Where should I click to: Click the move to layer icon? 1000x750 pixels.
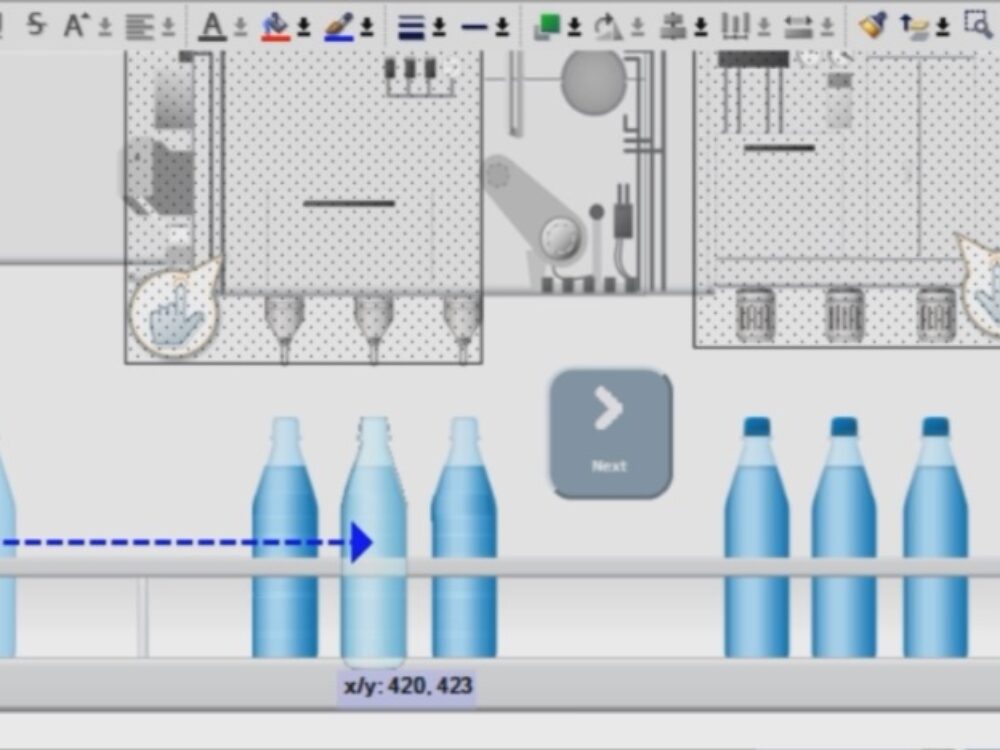(914, 27)
